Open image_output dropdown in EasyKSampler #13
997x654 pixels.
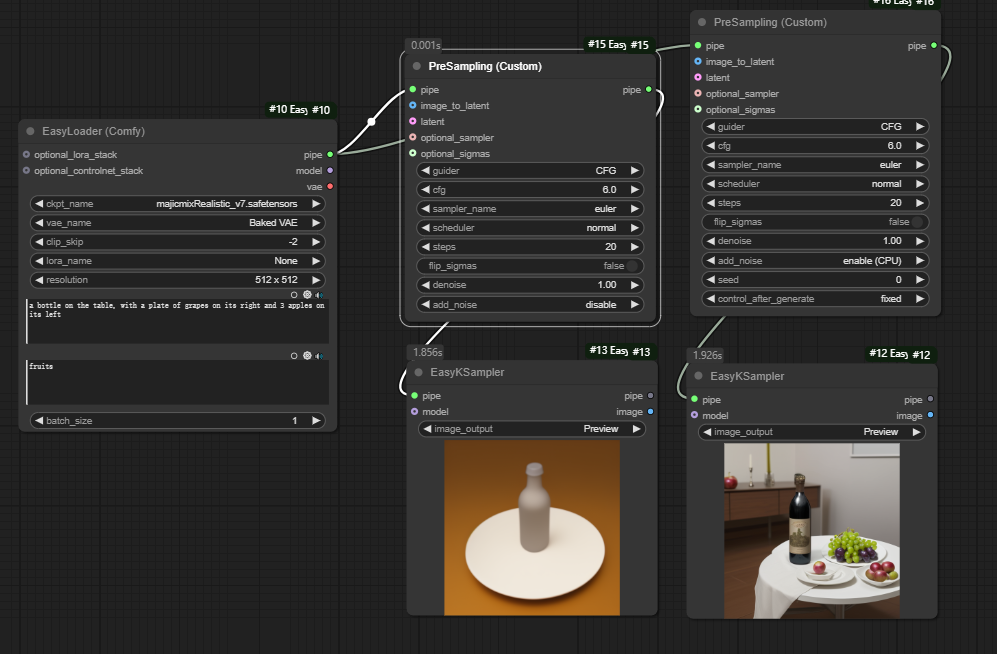pyautogui.click(x=531, y=429)
